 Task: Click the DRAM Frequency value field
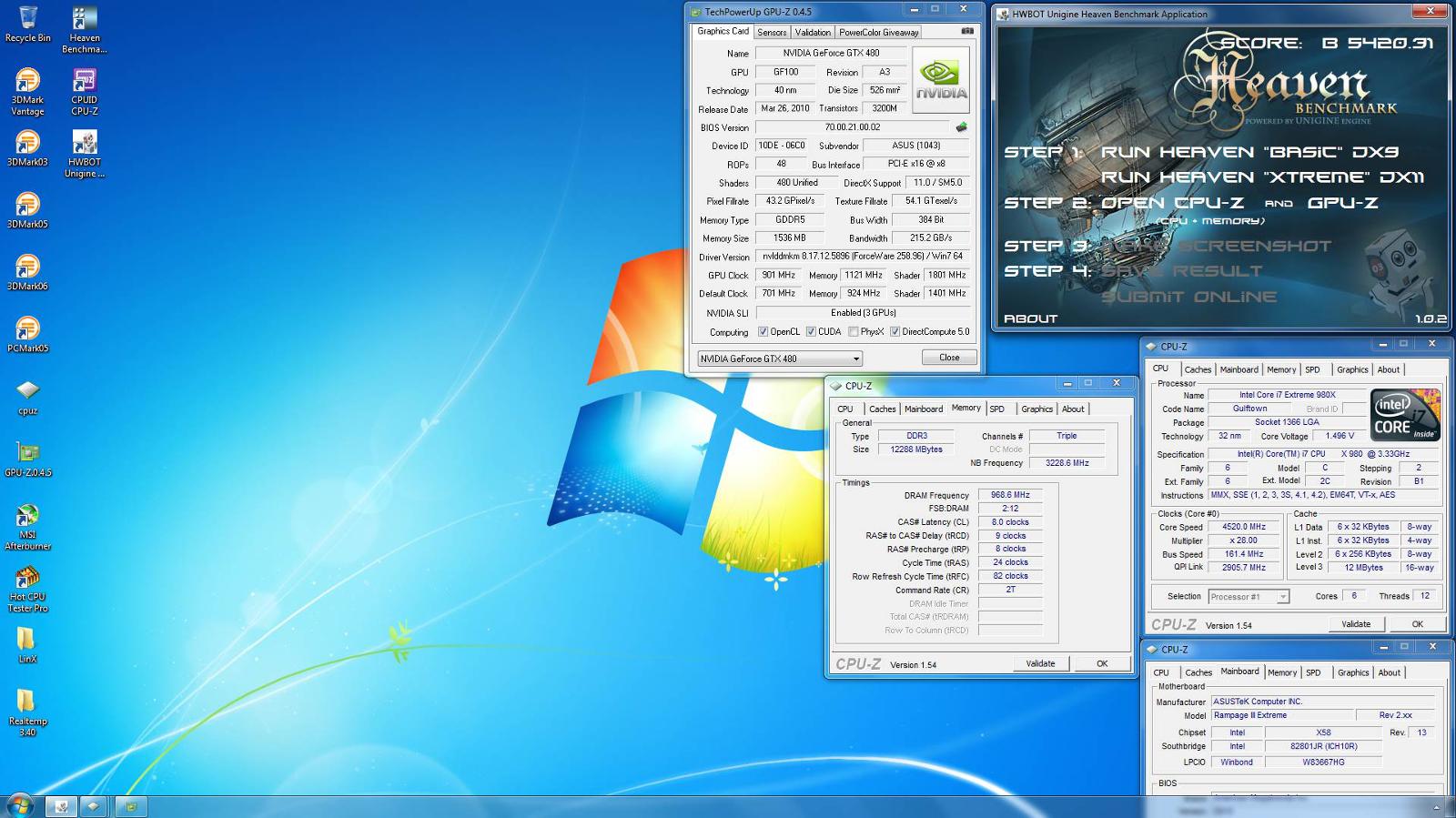point(1010,496)
